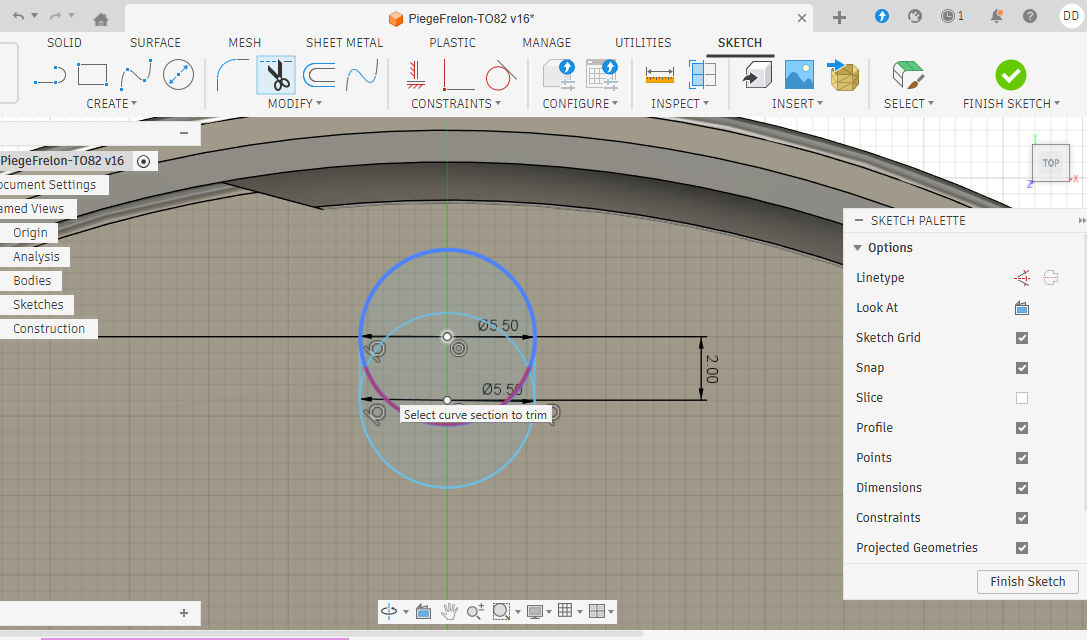1087x640 pixels.
Task: Click the Measure ruler icon
Action: [x=660, y=75]
